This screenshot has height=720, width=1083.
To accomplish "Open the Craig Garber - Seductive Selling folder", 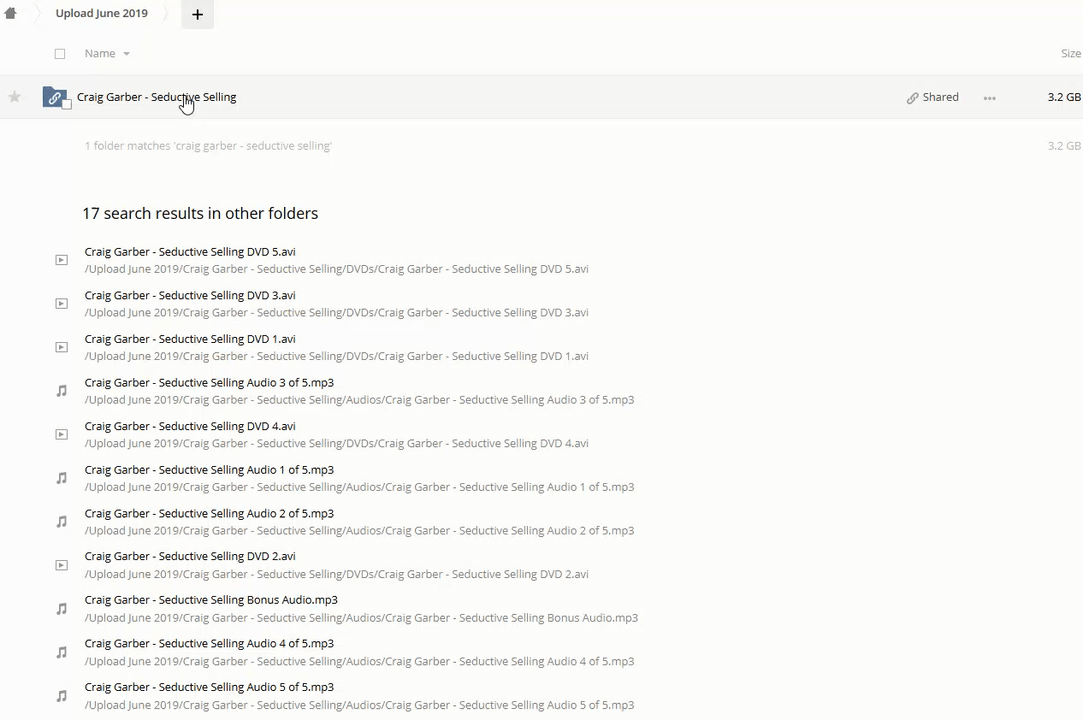I will point(156,97).
